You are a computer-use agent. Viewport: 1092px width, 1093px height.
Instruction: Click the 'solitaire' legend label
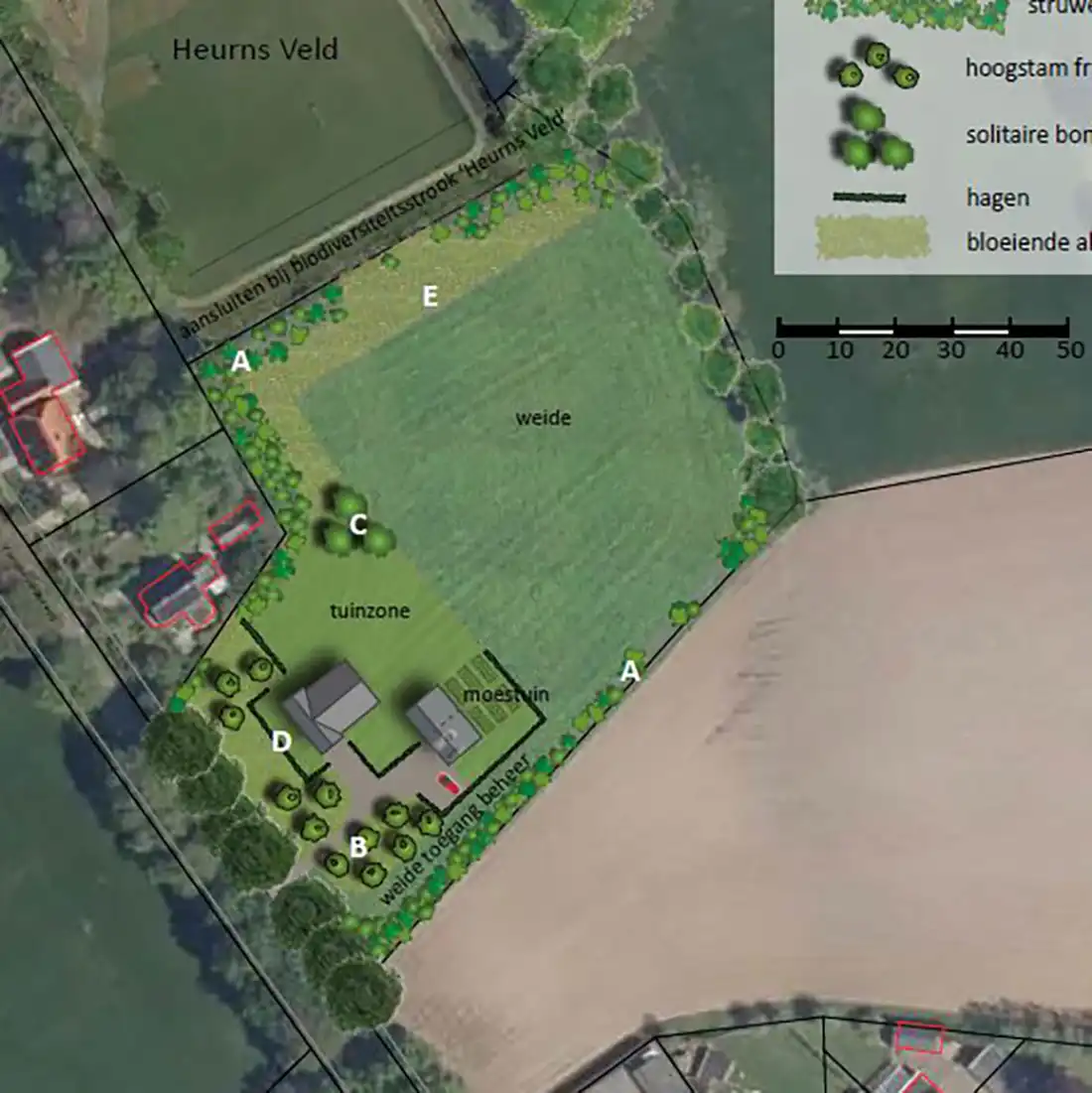click(x=1008, y=135)
